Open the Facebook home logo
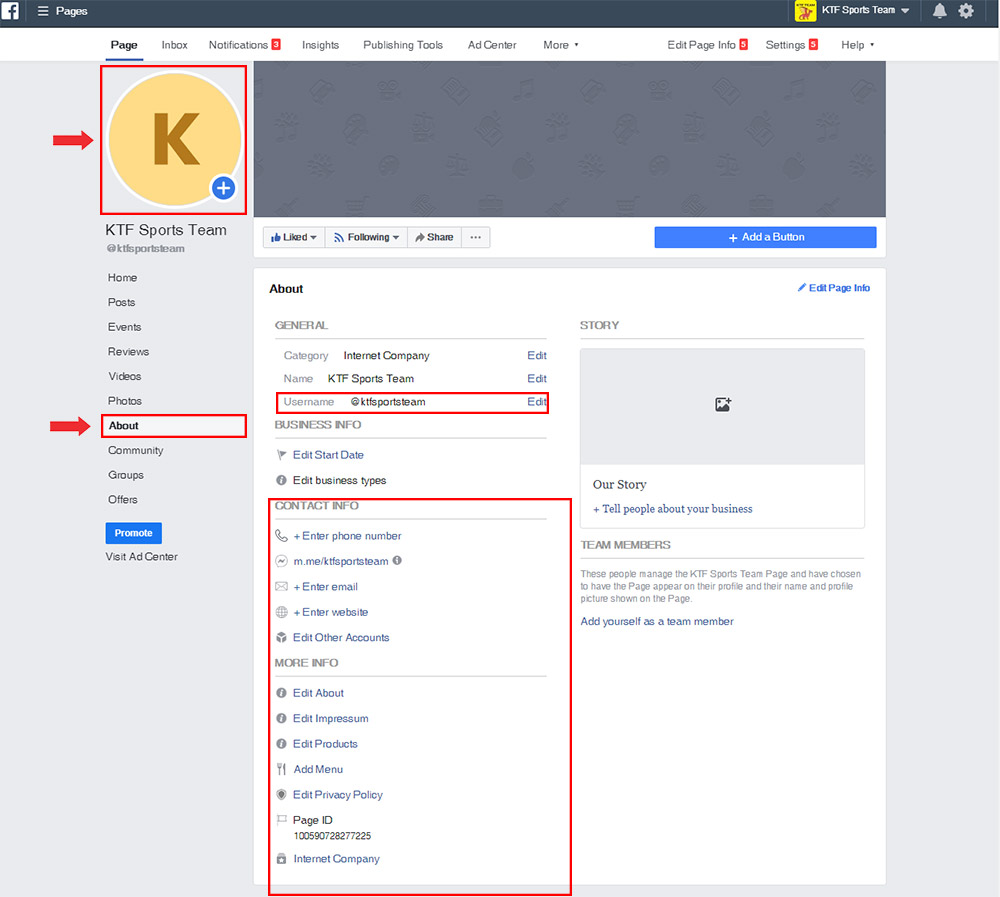1000x897 pixels. coord(10,11)
